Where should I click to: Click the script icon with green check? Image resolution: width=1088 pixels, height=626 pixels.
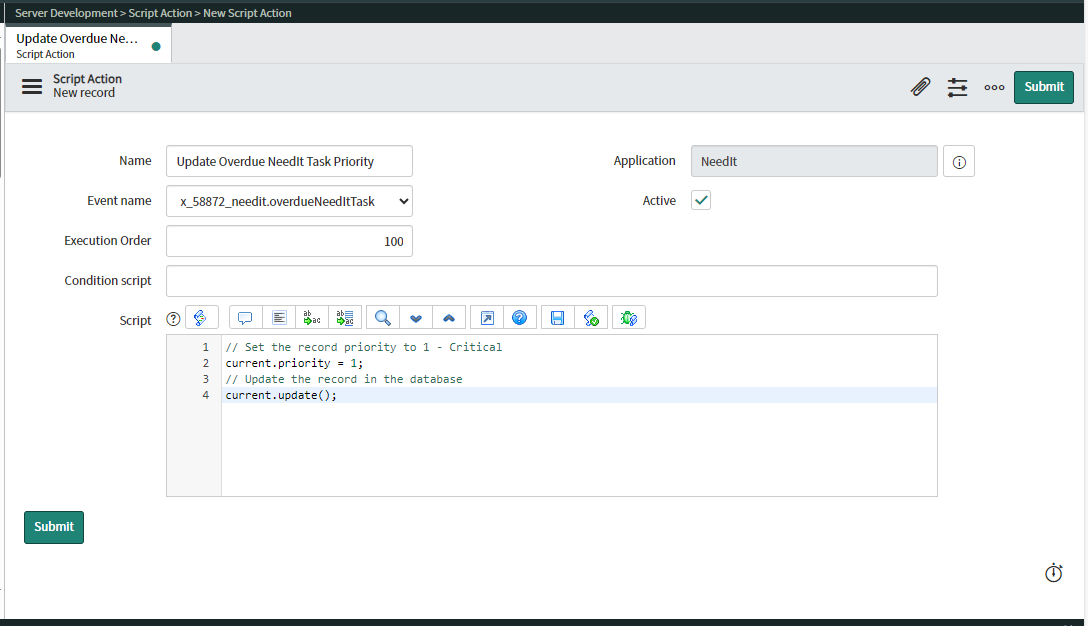[x=591, y=318]
